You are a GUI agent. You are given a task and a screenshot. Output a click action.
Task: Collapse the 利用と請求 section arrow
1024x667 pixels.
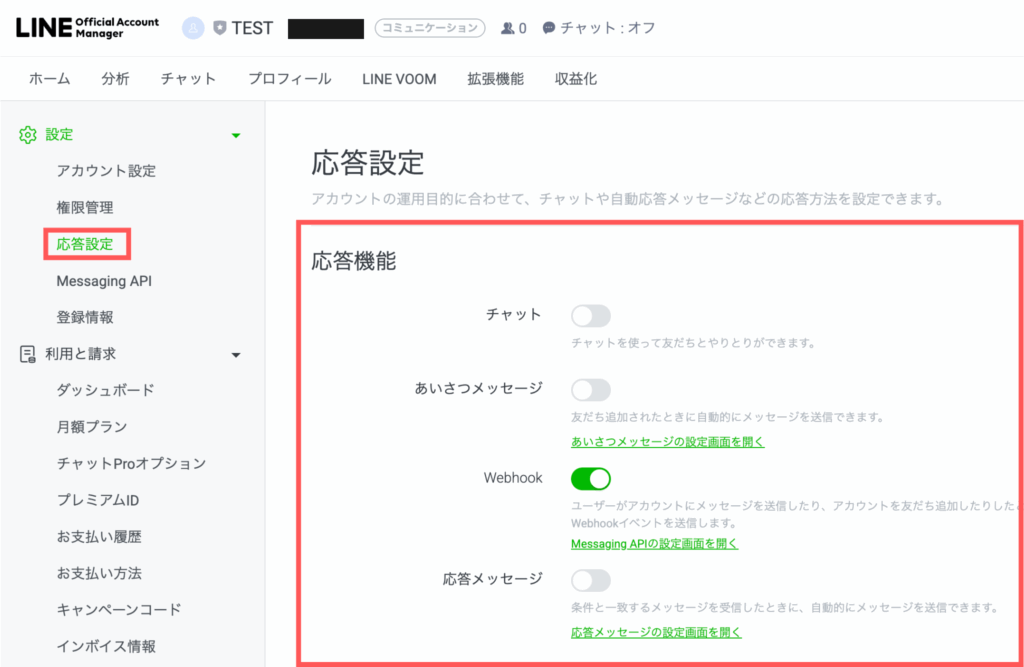[236, 354]
